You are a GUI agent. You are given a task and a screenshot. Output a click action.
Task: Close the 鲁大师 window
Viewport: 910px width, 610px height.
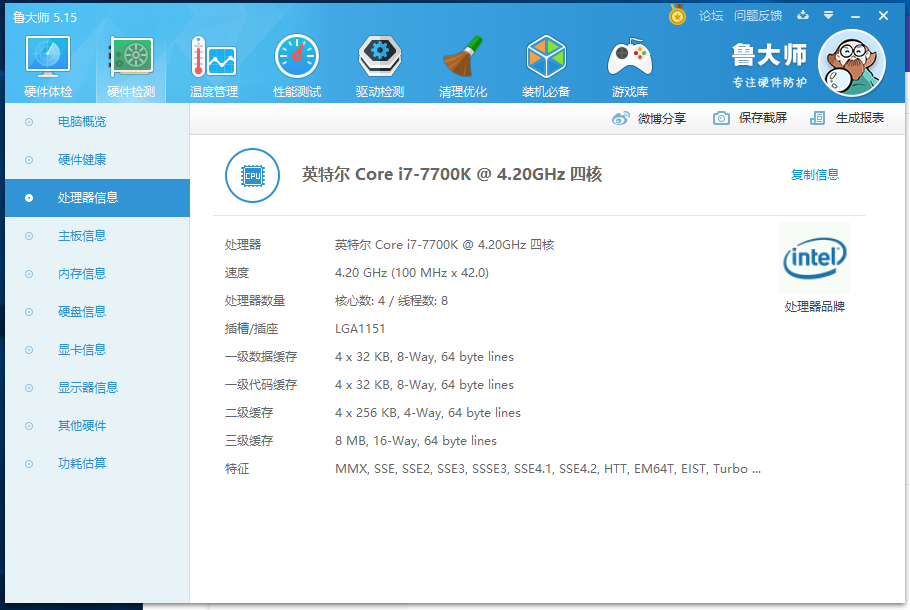[x=883, y=16]
